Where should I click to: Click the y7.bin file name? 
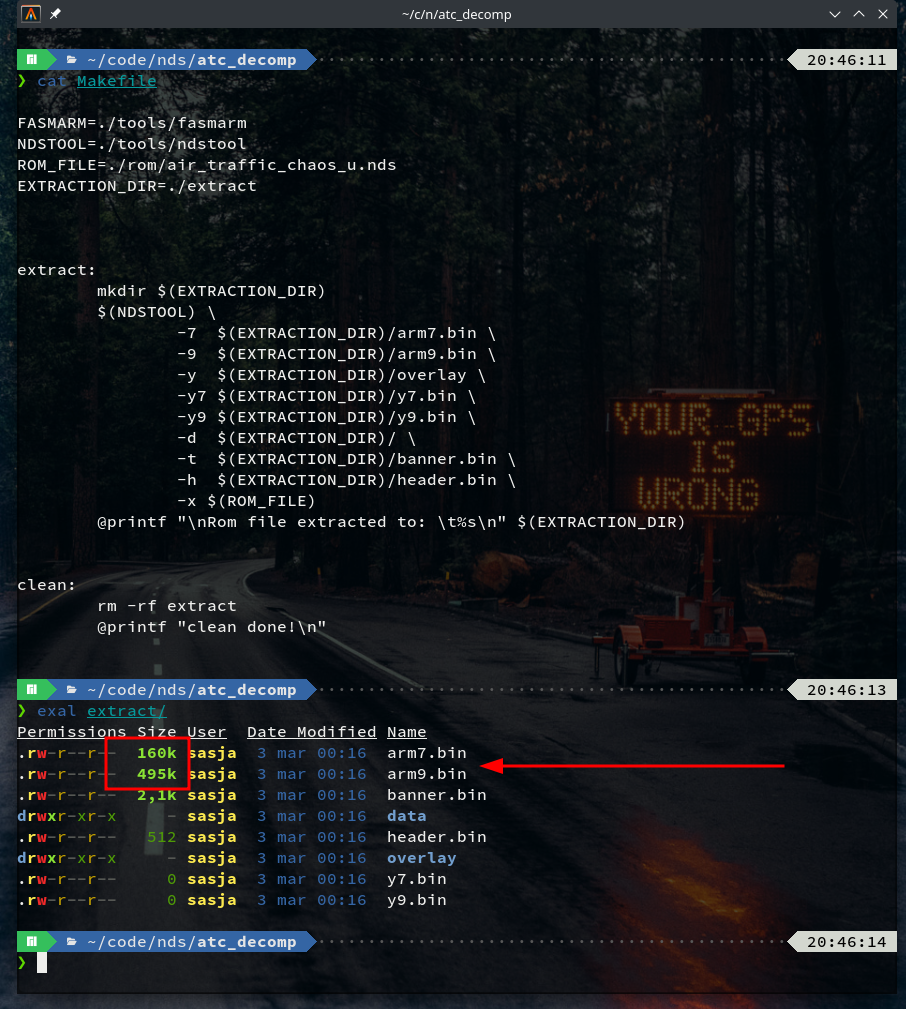tap(417, 879)
